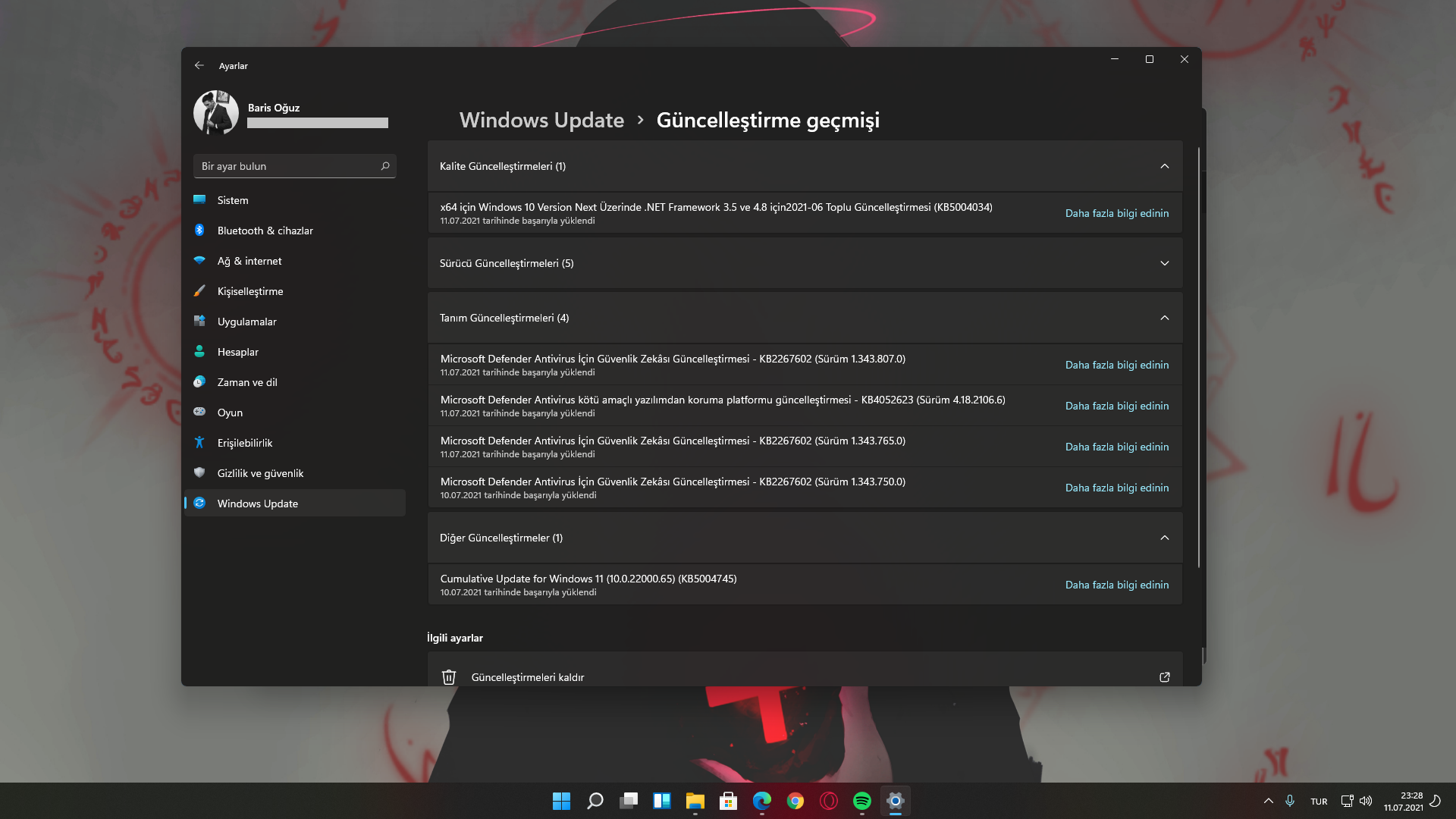Click the Windows Update breadcrumb link

tap(541, 120)
